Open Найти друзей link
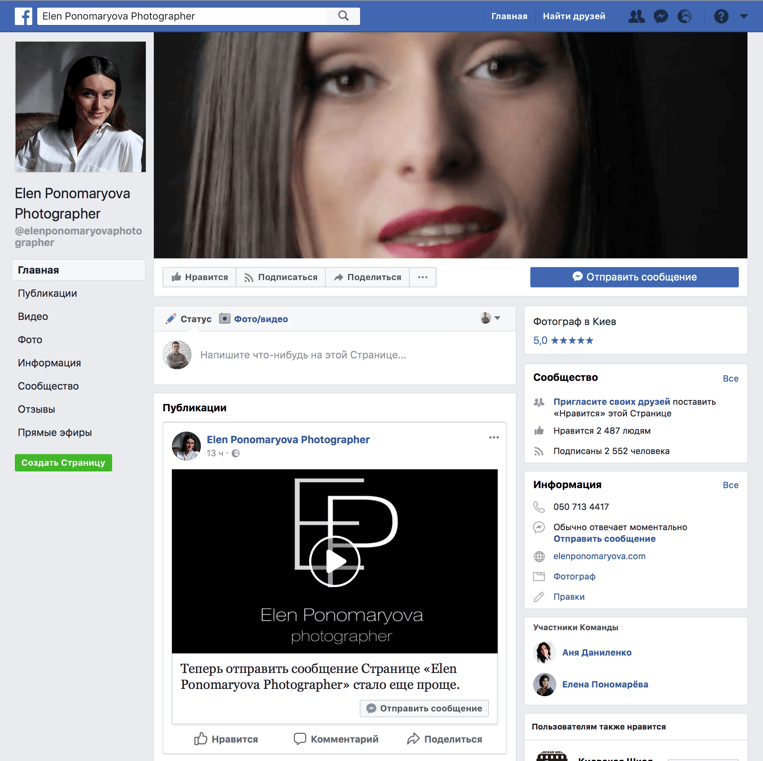The height and width of the screenshot is (761, 763). coord(574,16)
